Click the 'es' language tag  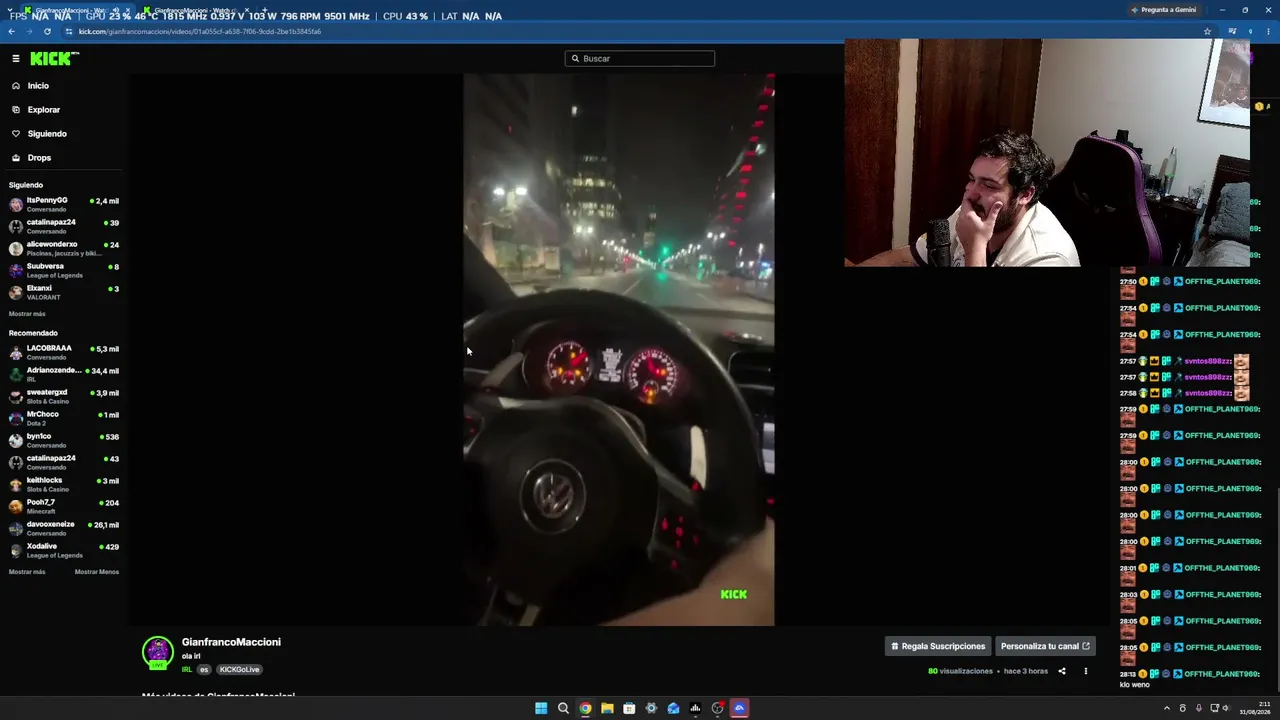pyautogui.click(x=204, y=670)
